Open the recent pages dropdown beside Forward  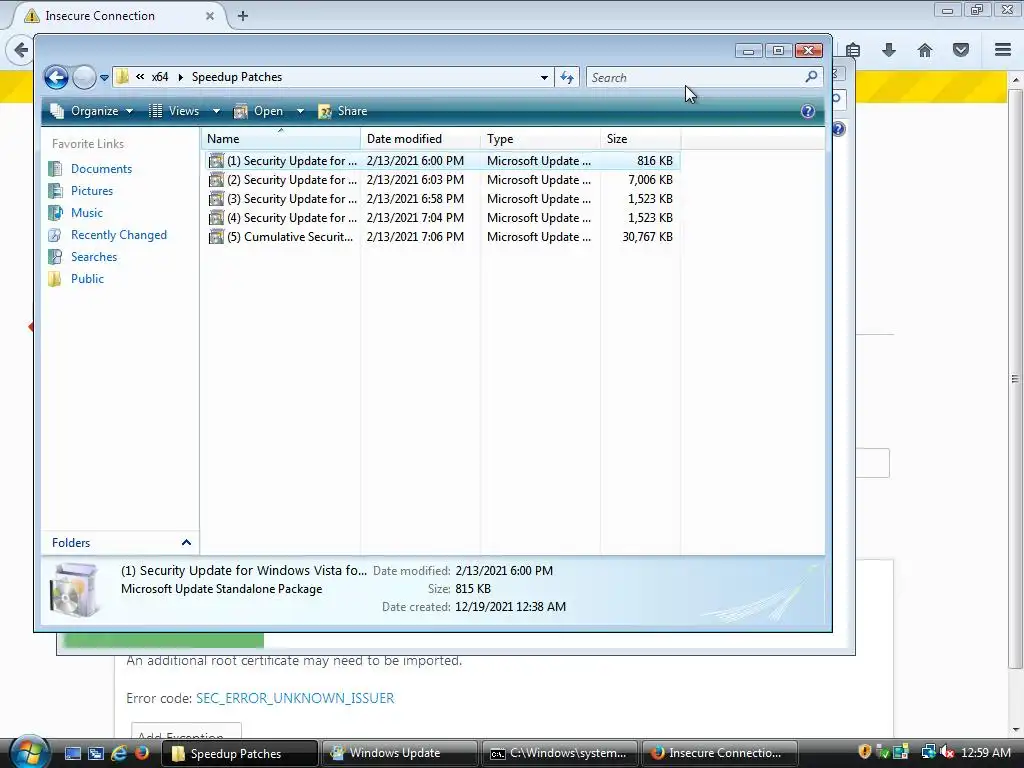pyautogui.click(x=104, y=78)
